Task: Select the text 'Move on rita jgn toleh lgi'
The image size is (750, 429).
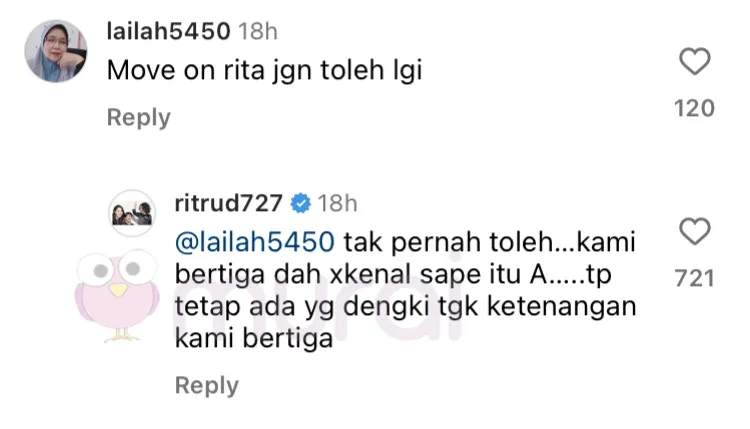Action: pos(265,71)
